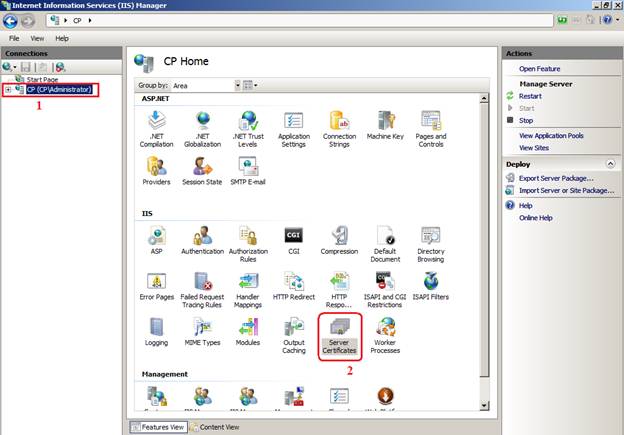
Task: Open the Logging feature
Action: pos(156,332)
